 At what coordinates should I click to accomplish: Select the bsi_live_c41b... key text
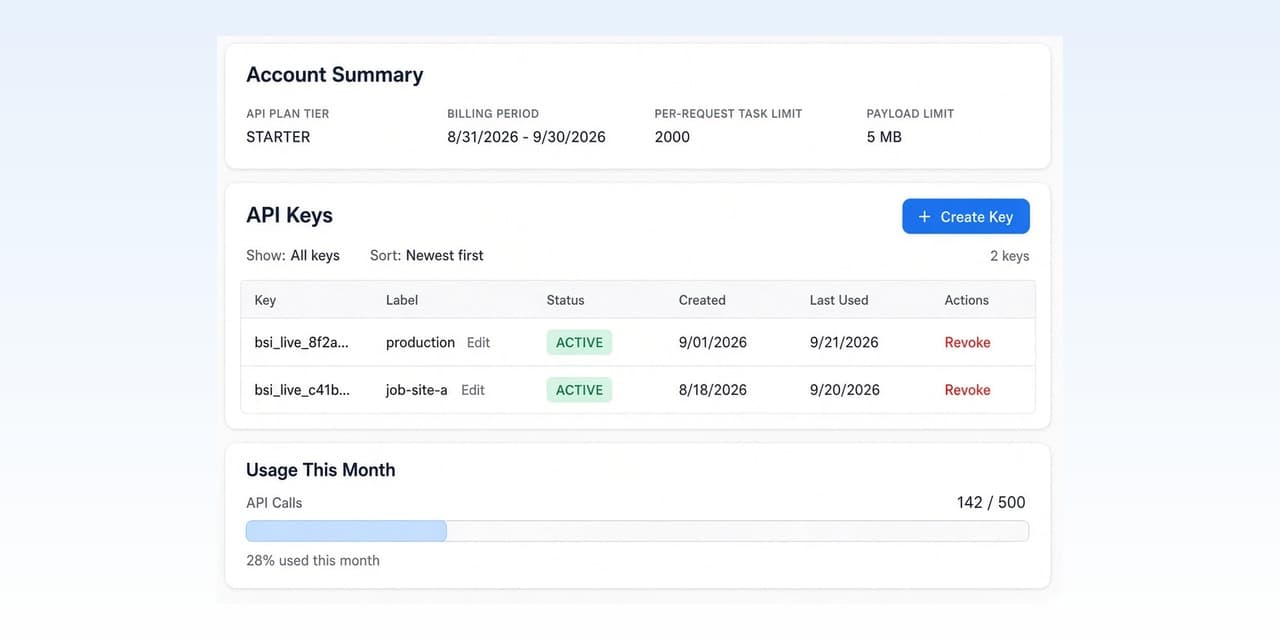coord(302,391)
